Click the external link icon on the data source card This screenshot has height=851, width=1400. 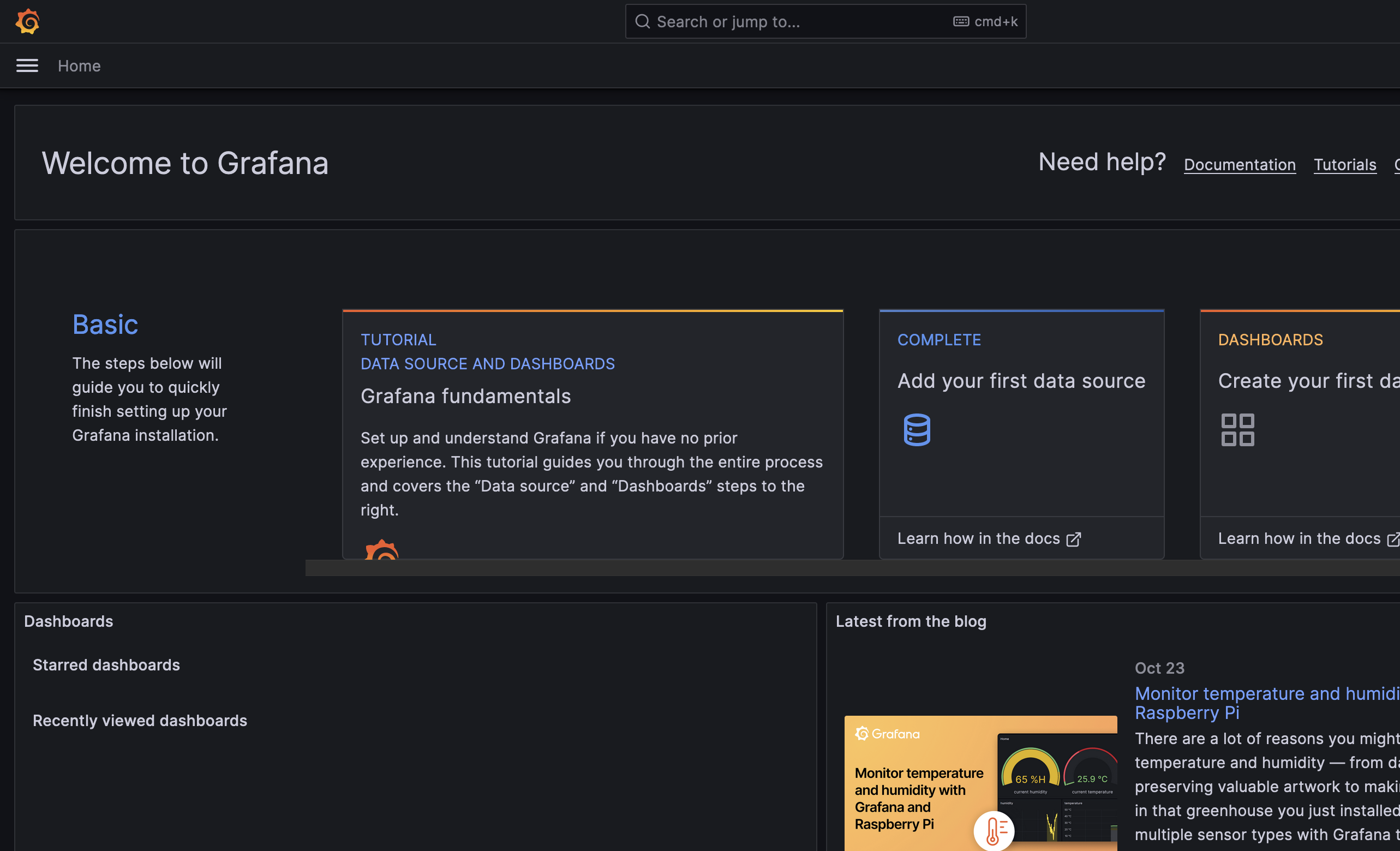[1074, 539]
